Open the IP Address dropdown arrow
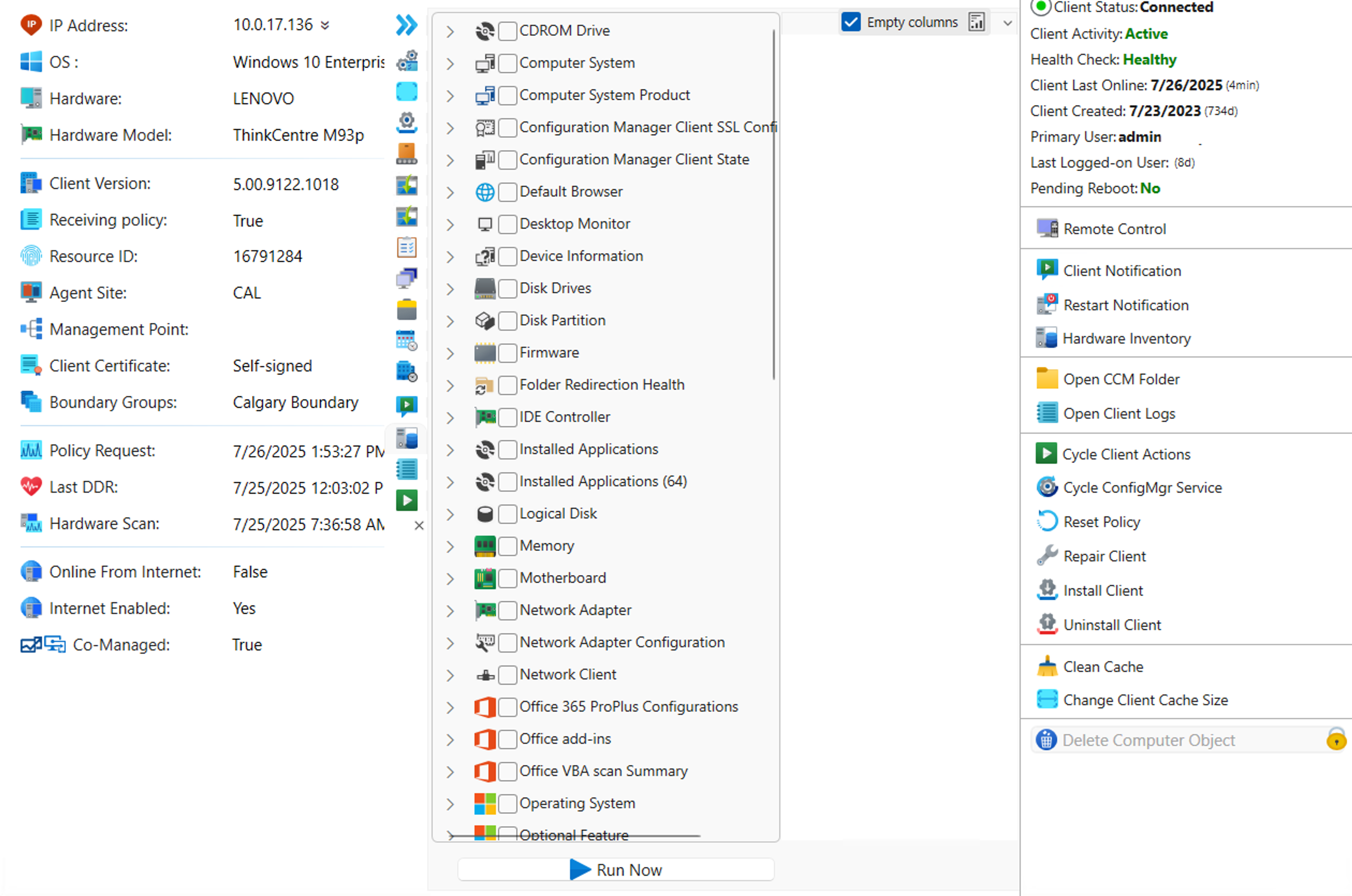 tap(325, 25)
